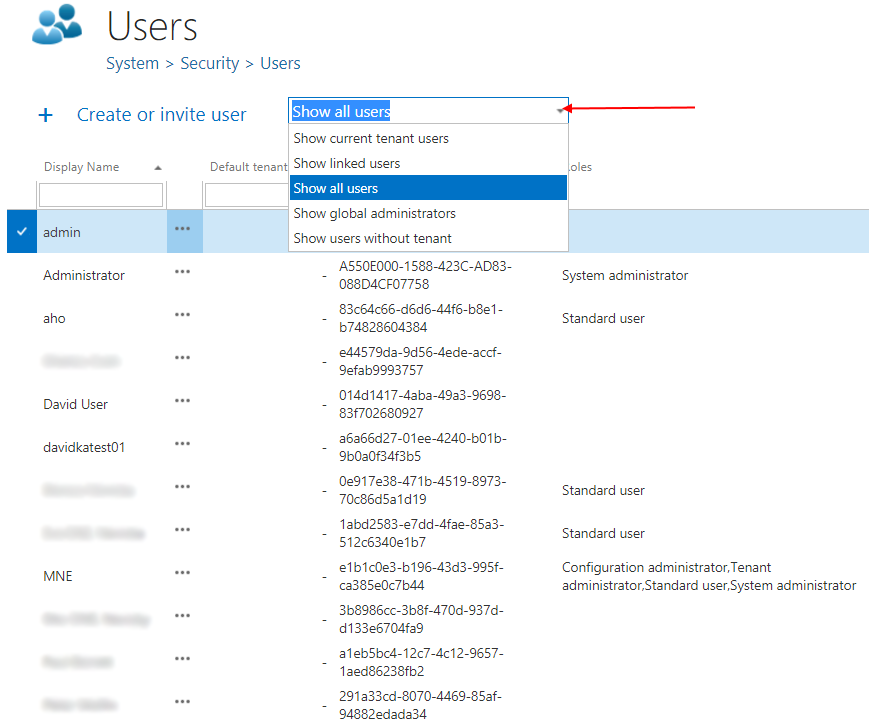This screenshot has height=726, width=869.
Task: Choose 'Show current tenant users' option
Action: (371, 138)
